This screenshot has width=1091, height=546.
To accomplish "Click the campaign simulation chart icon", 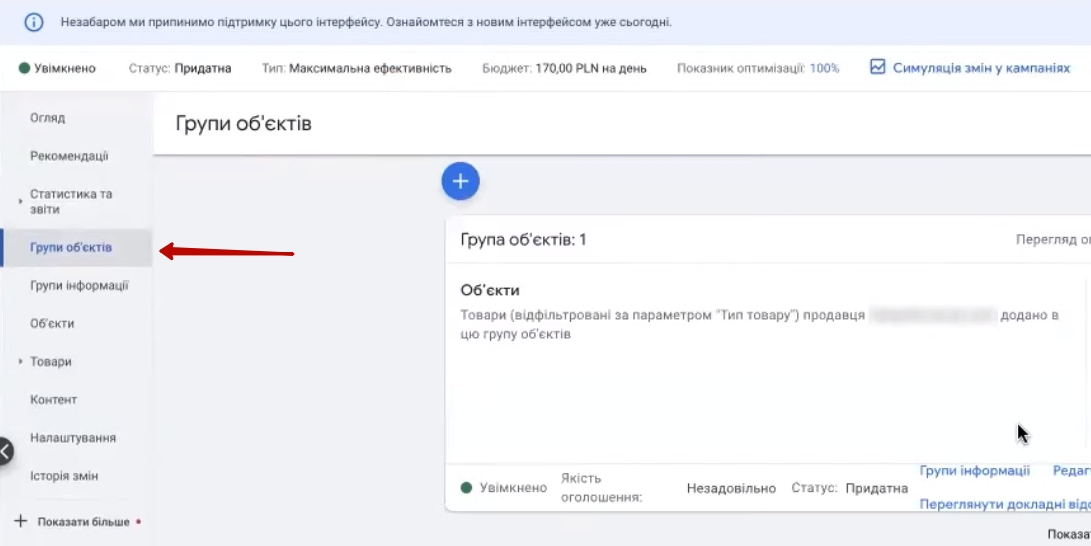I will [877, 68].
